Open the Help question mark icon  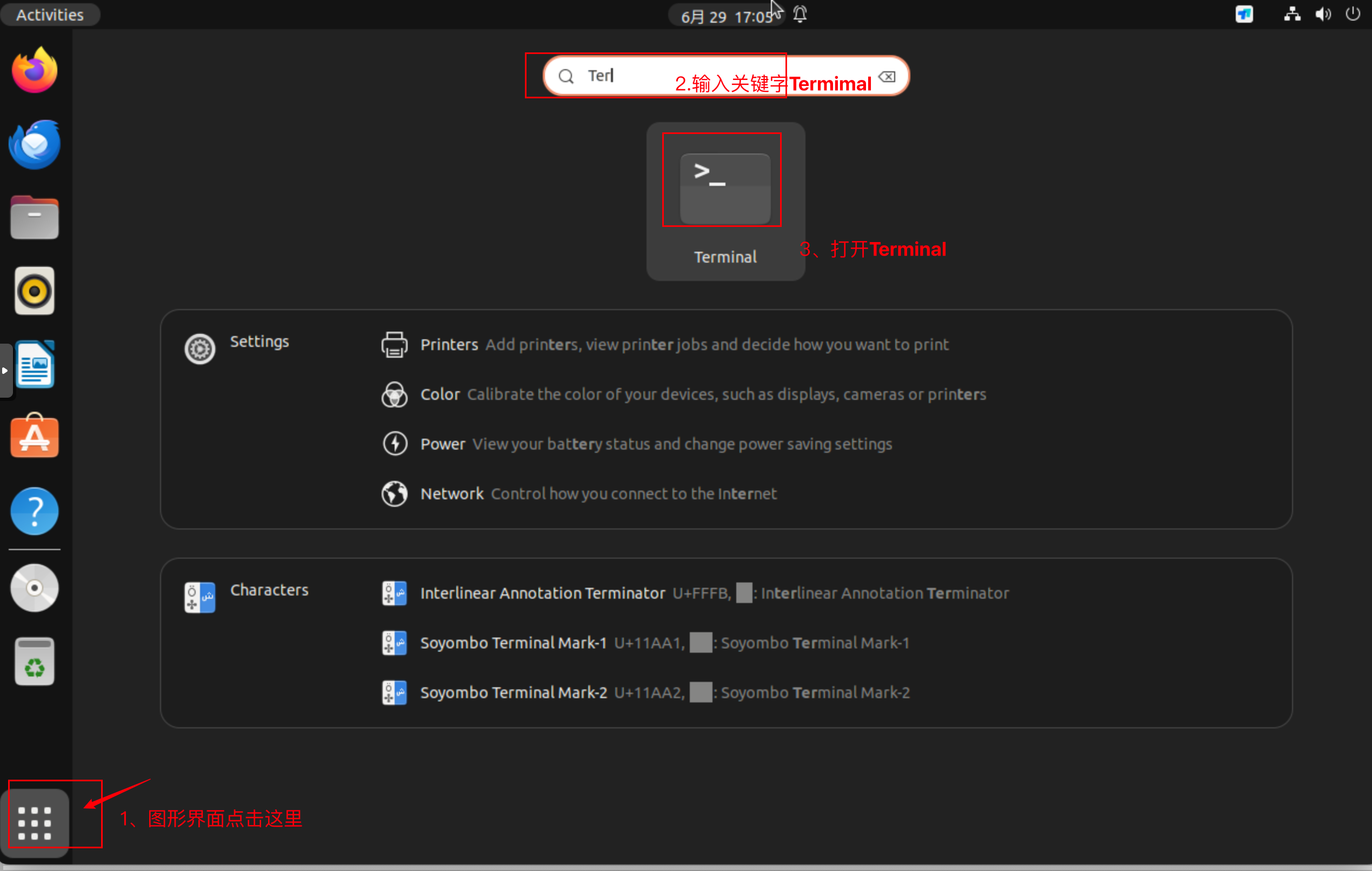34,511
